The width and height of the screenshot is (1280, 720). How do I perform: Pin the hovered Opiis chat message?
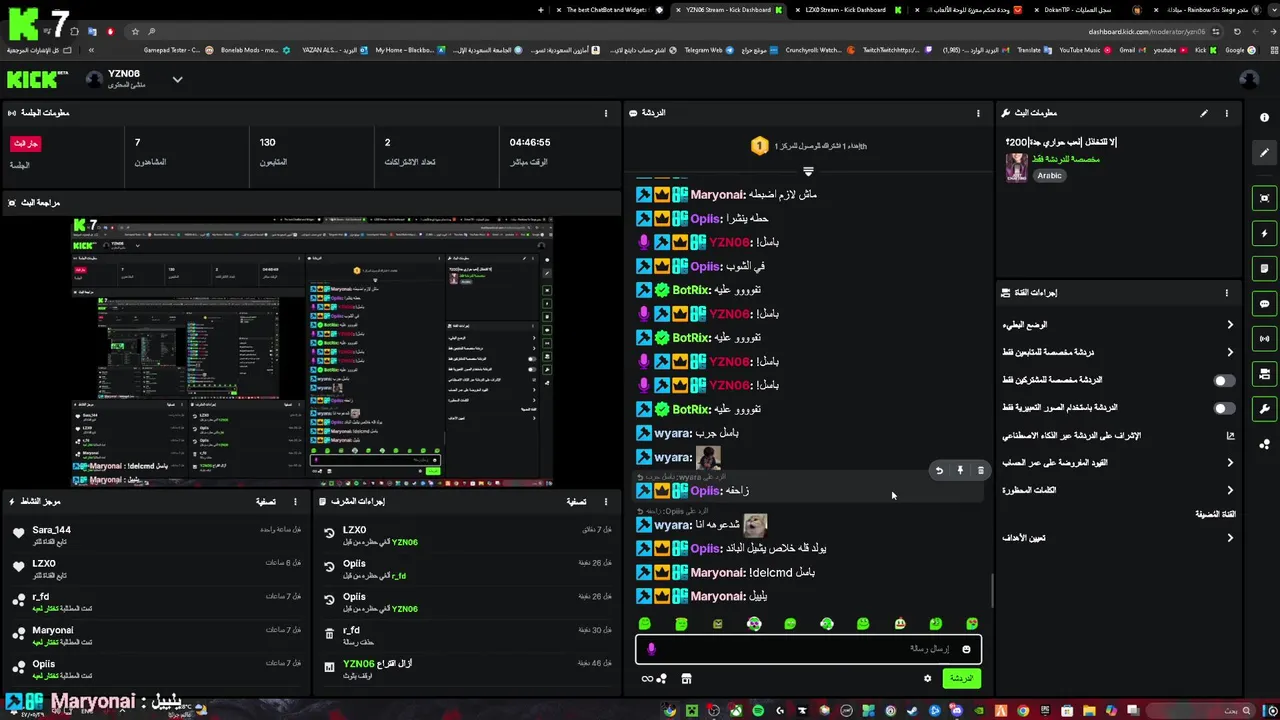point(960,470)
